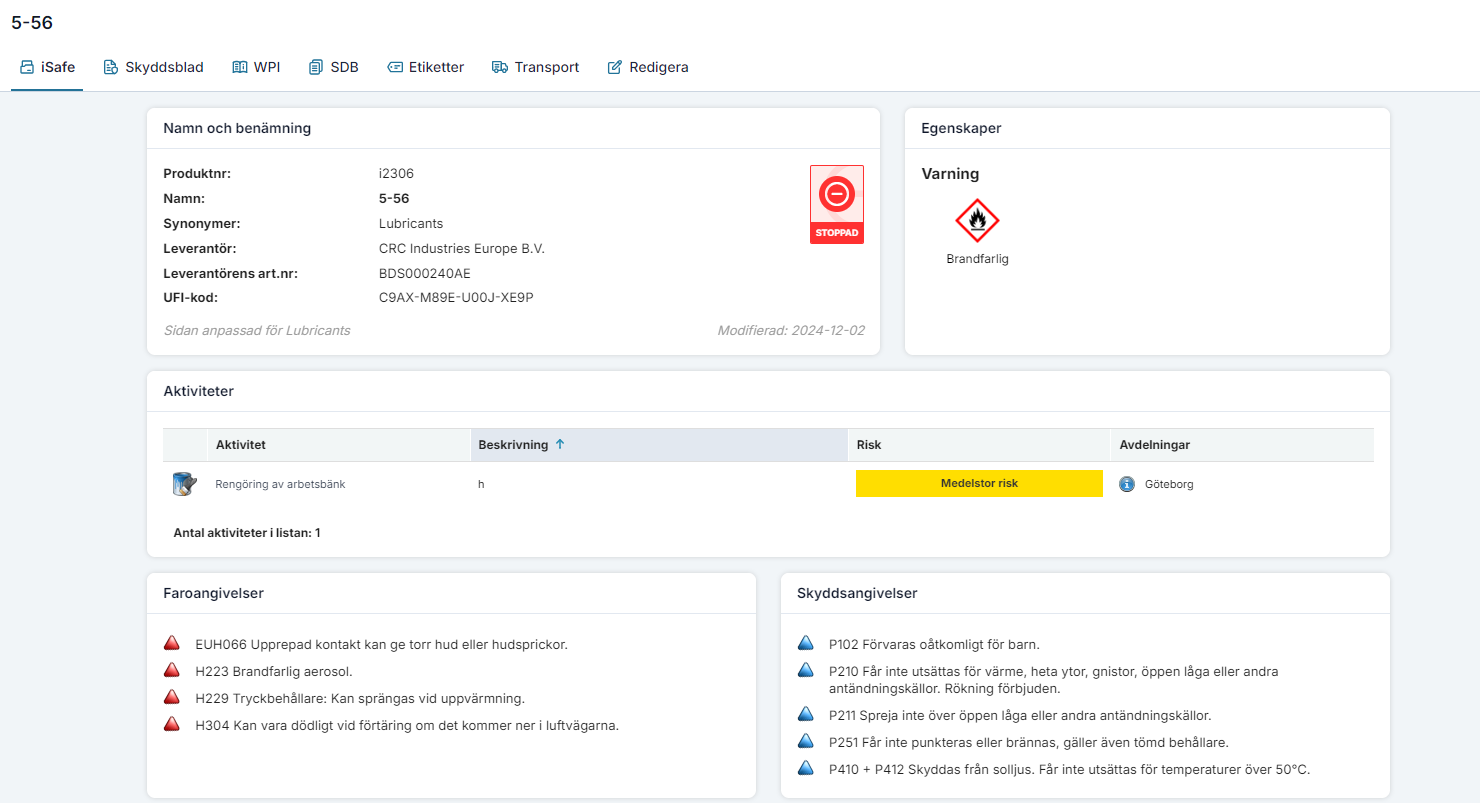
Task: Click the P211 Spreja inte statement
Action: tap(1020, 715)
